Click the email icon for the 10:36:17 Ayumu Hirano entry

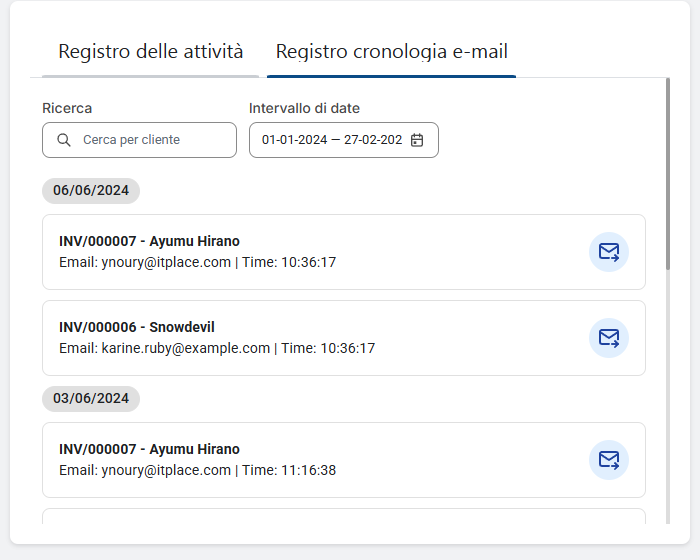pyautogui.click(x=608, y=252)
